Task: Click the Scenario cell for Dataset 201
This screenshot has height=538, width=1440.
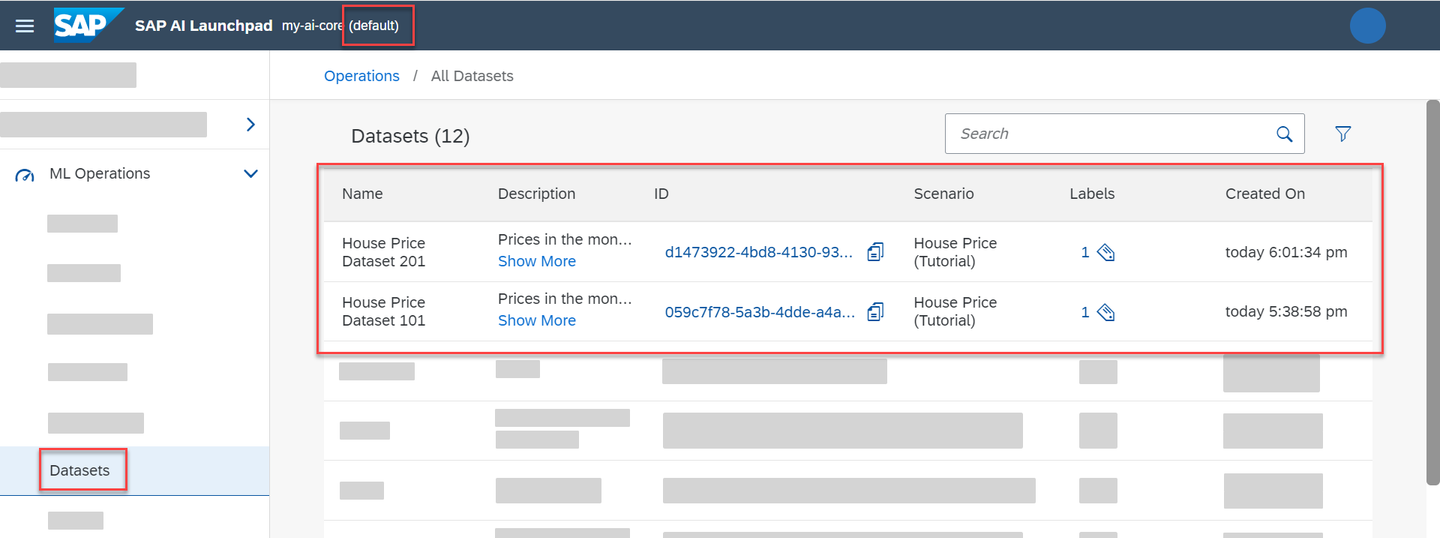Action: 955,252
